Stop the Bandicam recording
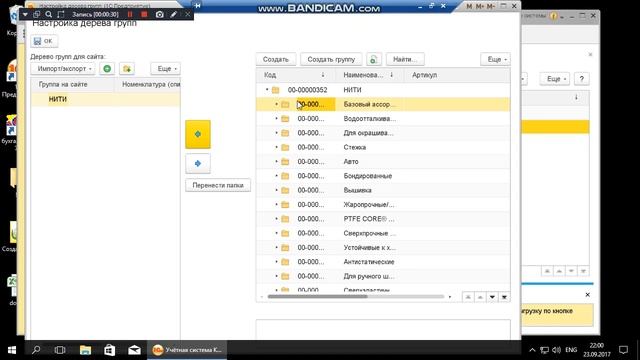 point(144,14)
